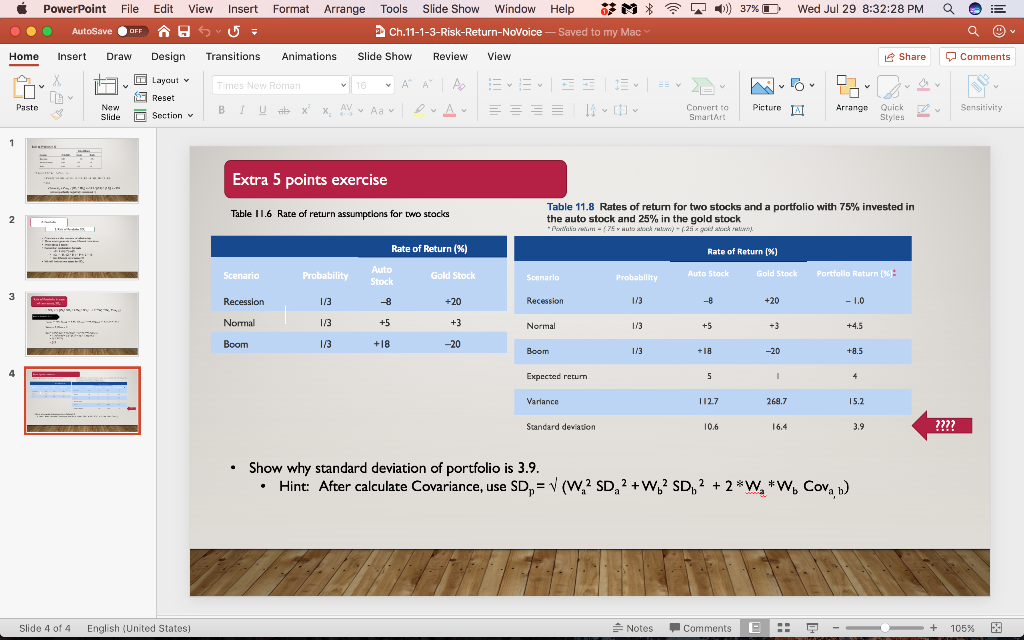The image size is (1024, 640).
Task: Enable subscript formatting
Action: tap(325, 110)
